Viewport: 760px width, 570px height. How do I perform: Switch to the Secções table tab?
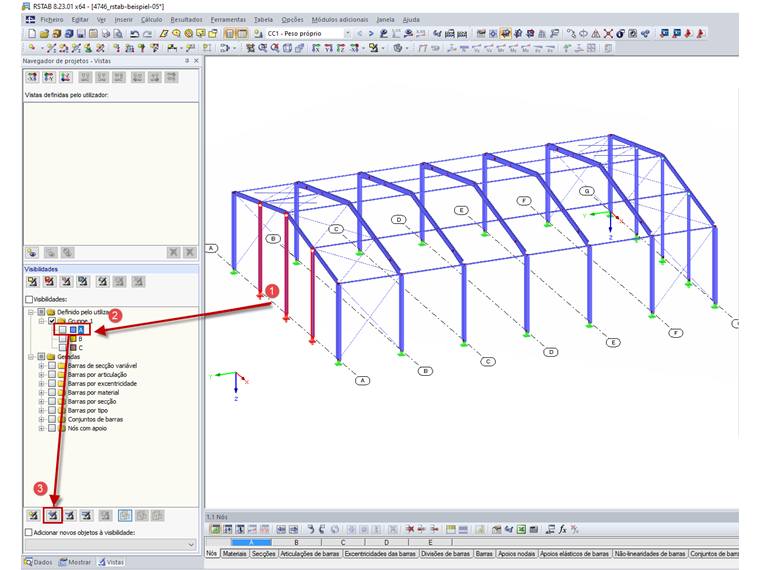point(263,554)
